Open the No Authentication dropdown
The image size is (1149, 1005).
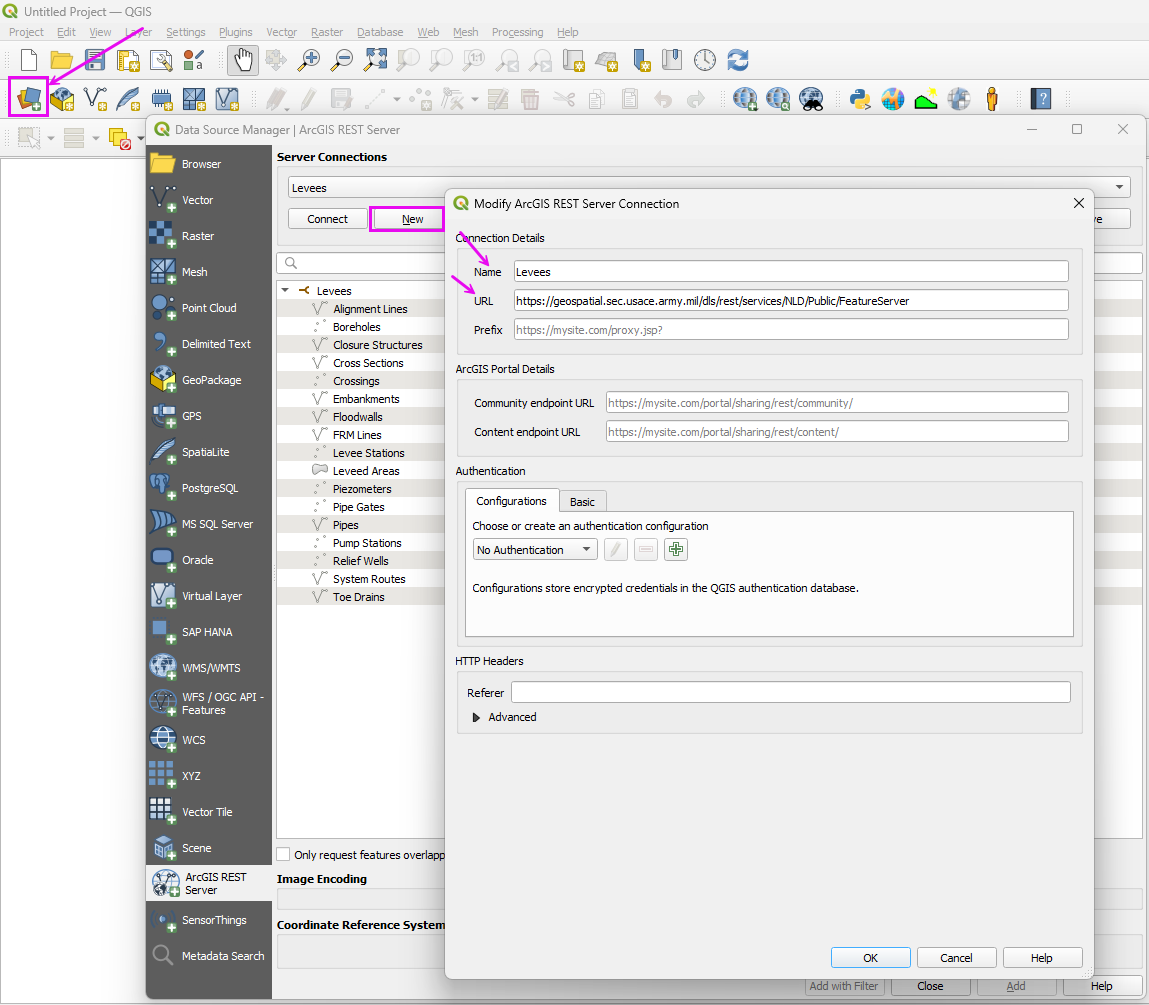[x=534, y=550]
